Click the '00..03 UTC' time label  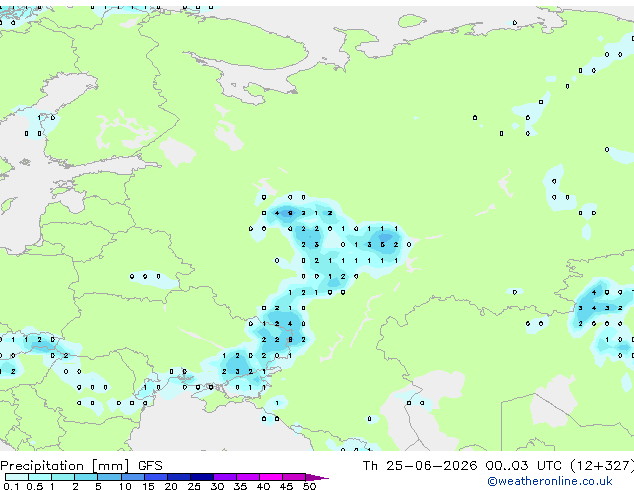(523, 466)
